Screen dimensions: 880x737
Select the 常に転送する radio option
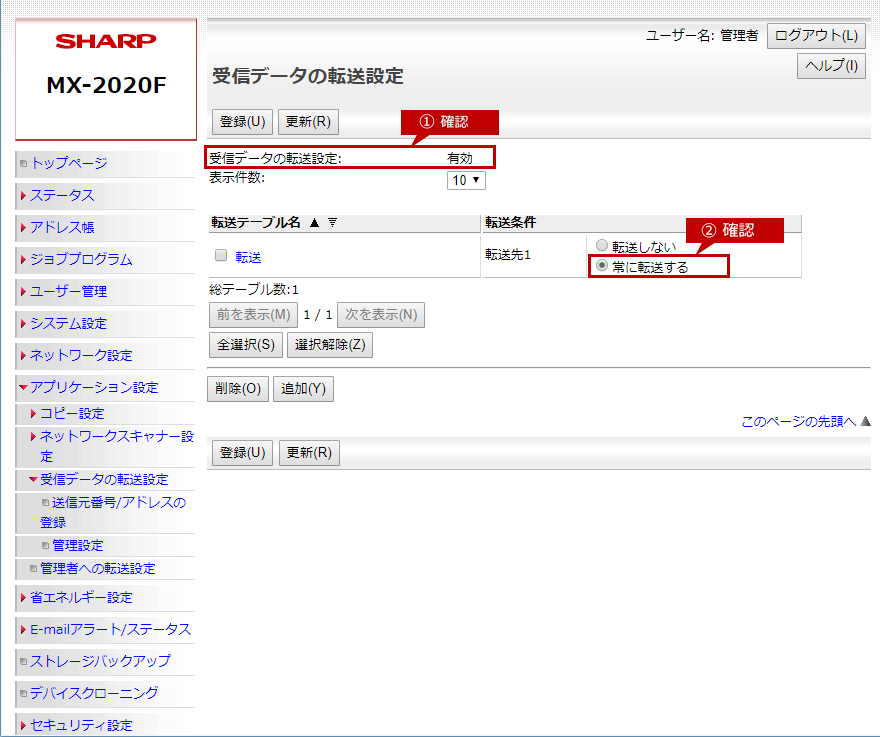[601, 266]
